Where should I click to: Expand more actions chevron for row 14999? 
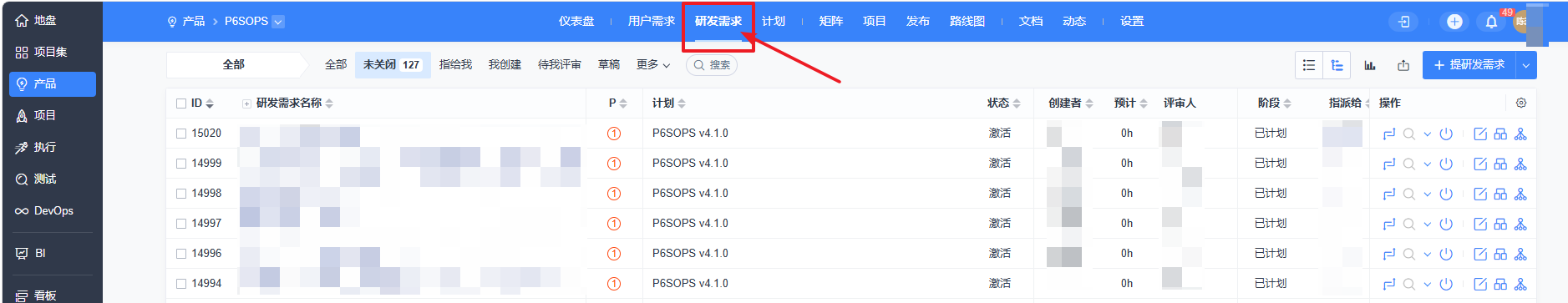tap(1428, 164)
